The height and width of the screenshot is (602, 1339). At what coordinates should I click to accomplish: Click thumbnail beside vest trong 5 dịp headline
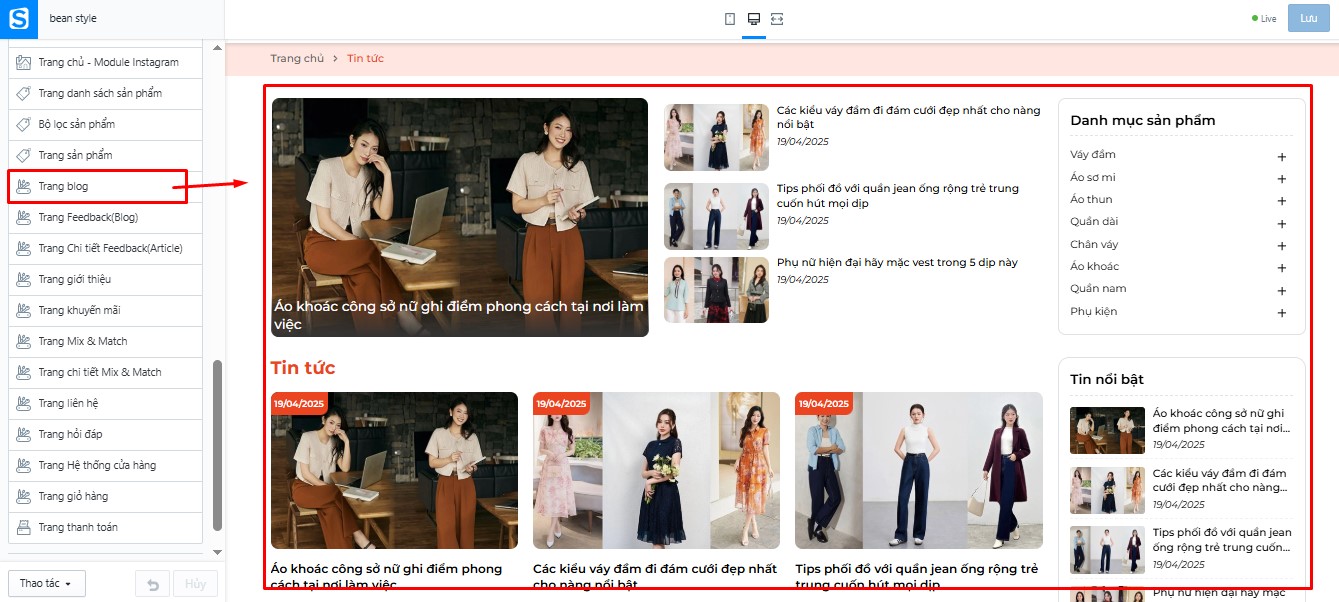[716, 290]
